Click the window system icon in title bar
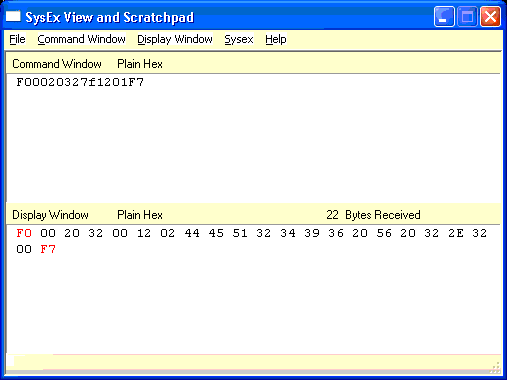 (x=13, y=16)
